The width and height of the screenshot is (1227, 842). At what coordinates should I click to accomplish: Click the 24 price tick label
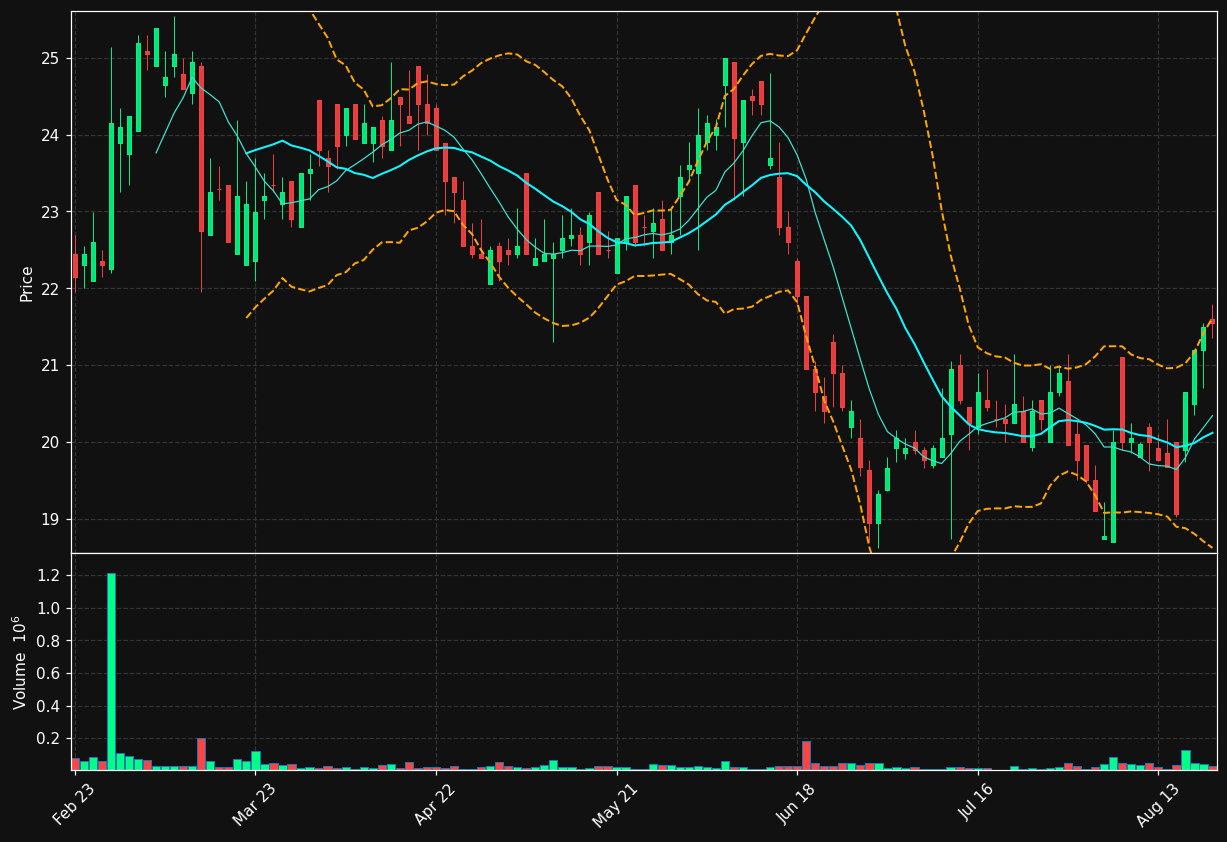51,135
